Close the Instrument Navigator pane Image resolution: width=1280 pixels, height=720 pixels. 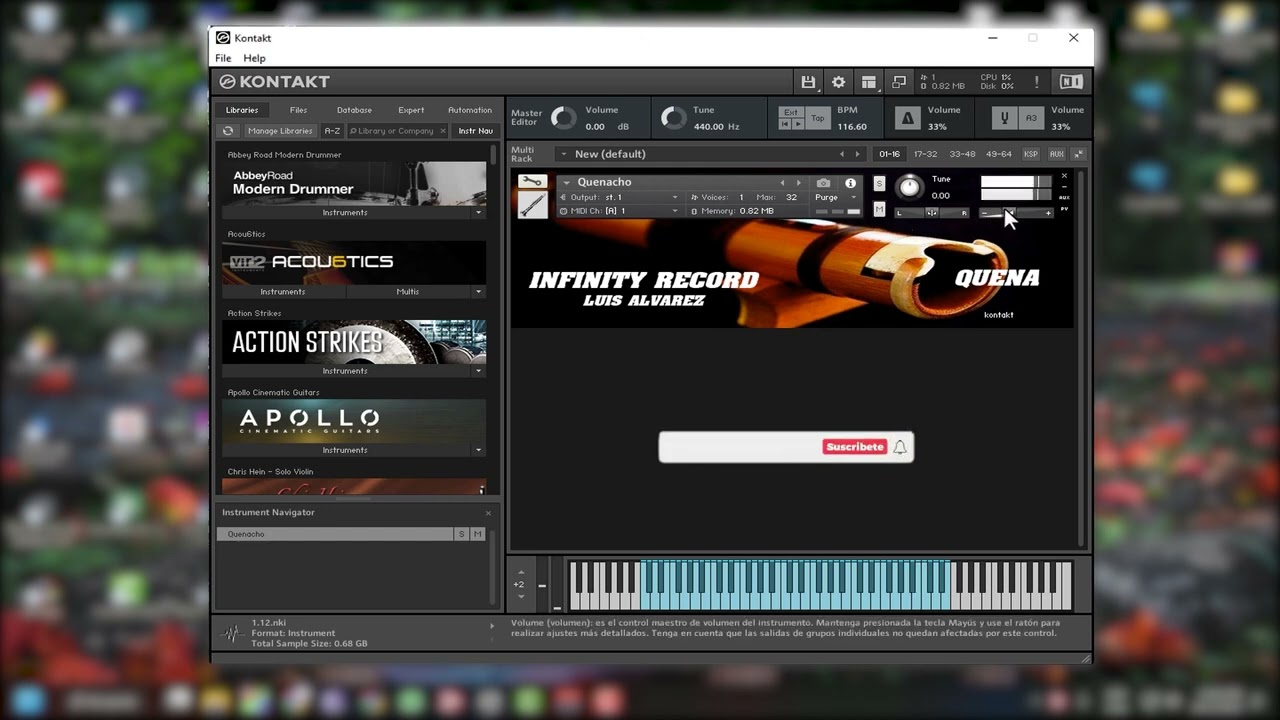pyautogui.click(x=488, y=513)
